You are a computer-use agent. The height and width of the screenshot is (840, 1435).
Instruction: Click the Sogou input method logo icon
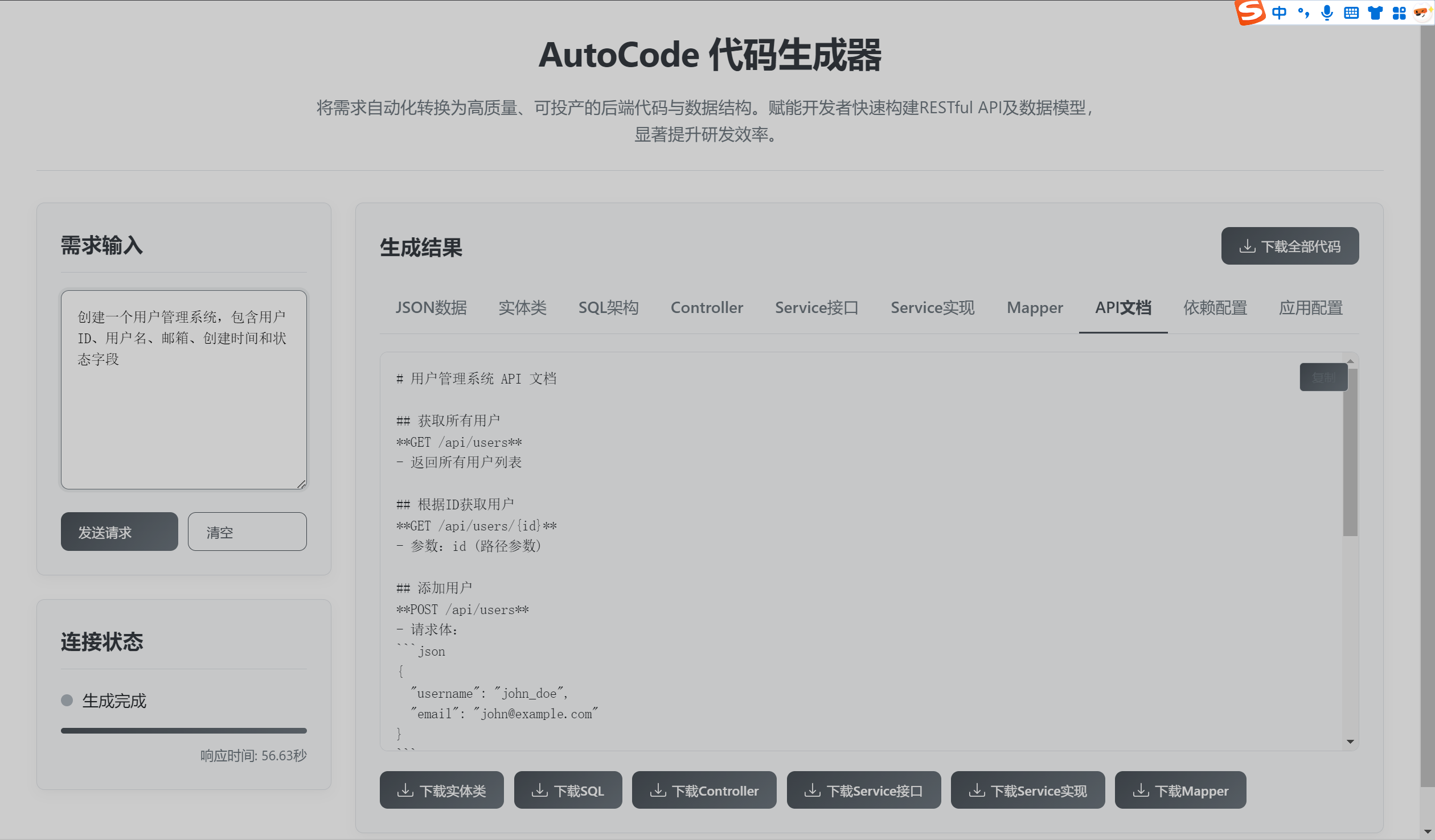1249,12
